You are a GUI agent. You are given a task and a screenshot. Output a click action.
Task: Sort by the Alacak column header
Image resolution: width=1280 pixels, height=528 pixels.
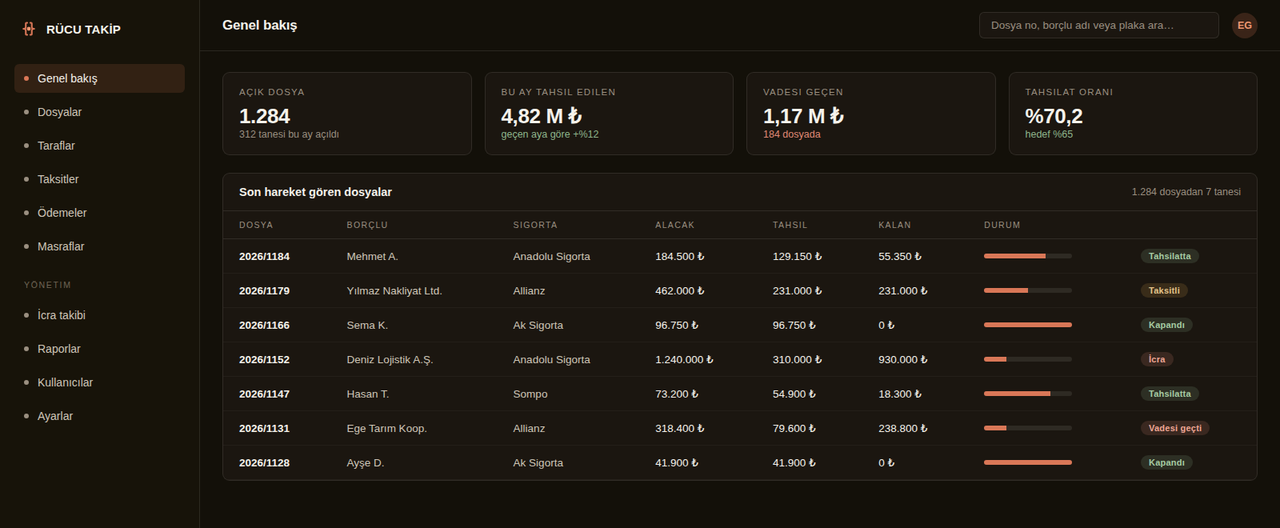(x=675, y=225)
